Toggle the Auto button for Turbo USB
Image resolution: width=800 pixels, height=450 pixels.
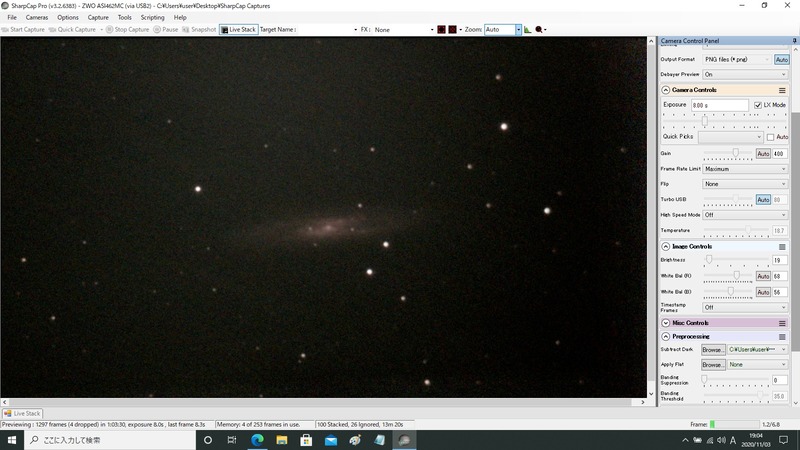tap(763, 199)
